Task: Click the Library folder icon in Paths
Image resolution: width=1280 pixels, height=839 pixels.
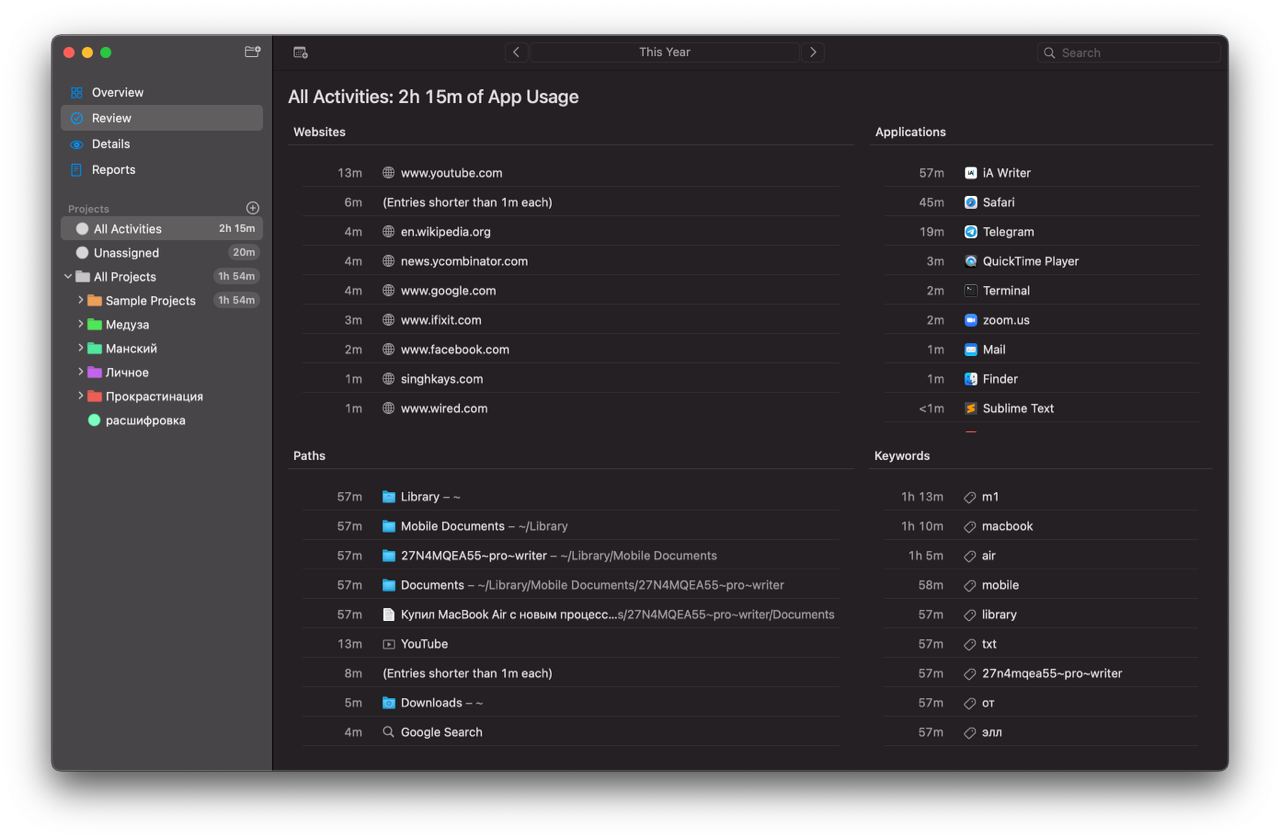Action: point(389,497)
